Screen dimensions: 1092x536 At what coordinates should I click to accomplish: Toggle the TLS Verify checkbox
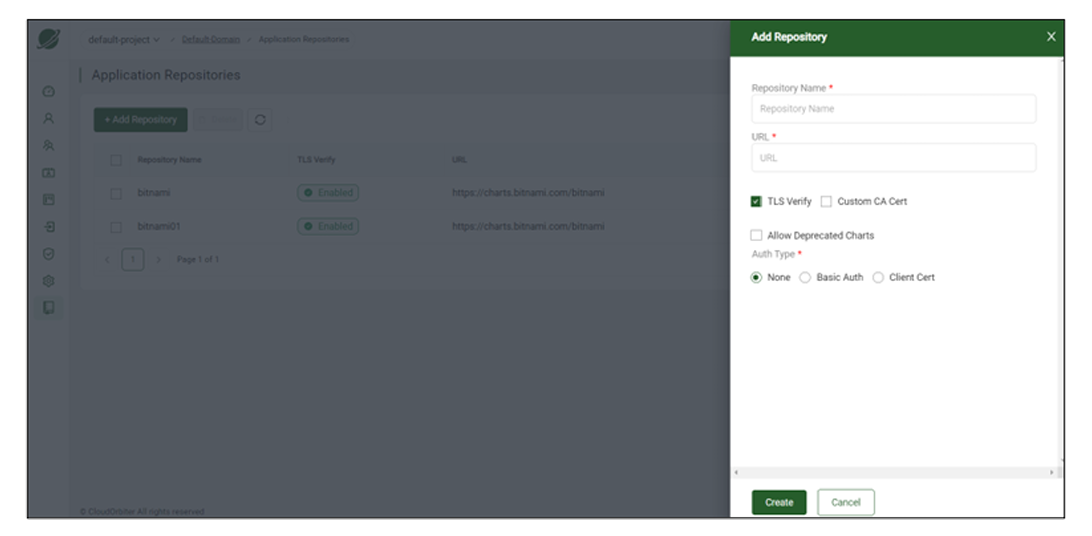[x=756, y=202]
